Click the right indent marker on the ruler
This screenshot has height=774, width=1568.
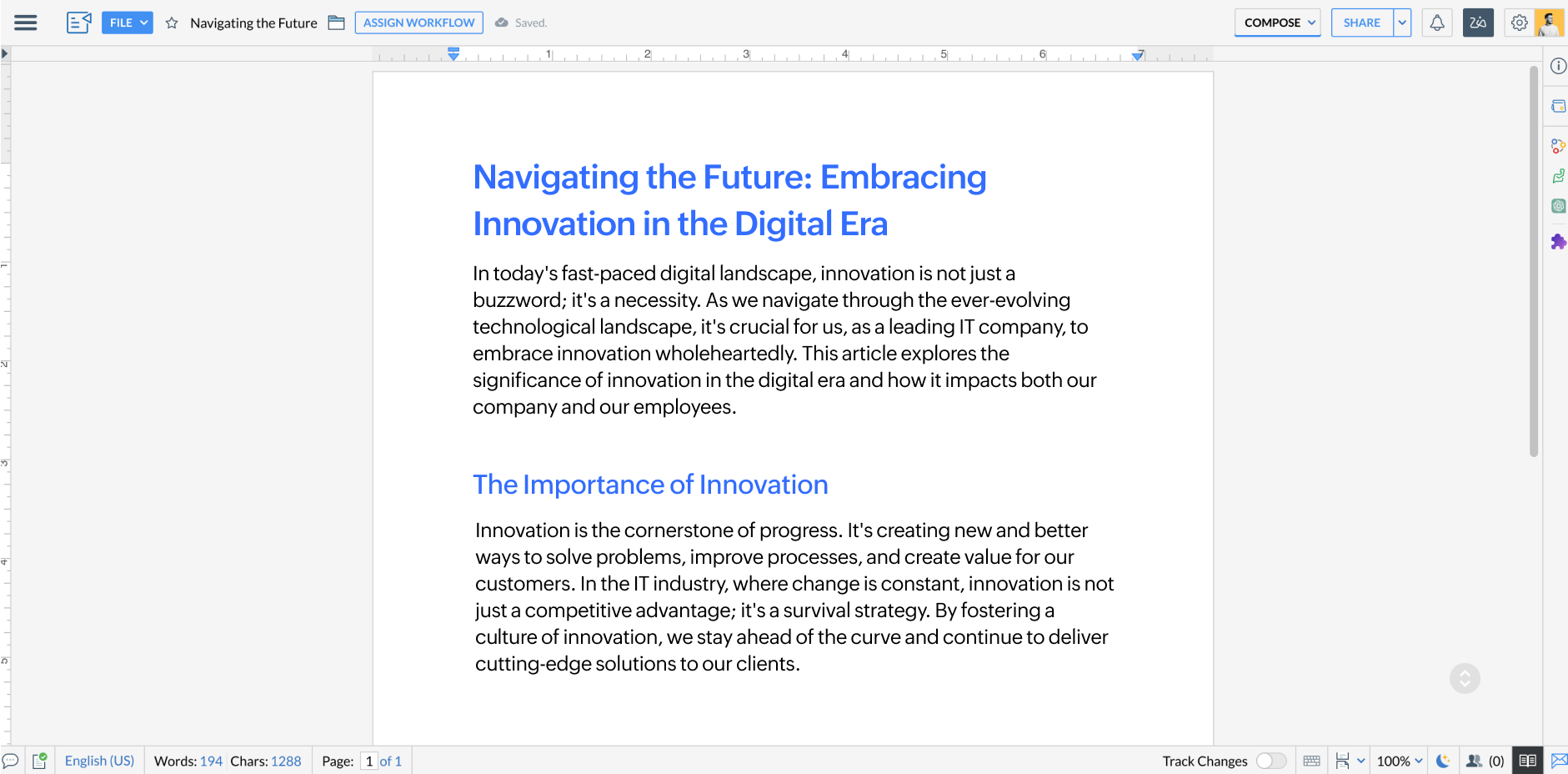(x=1138, y=55)
